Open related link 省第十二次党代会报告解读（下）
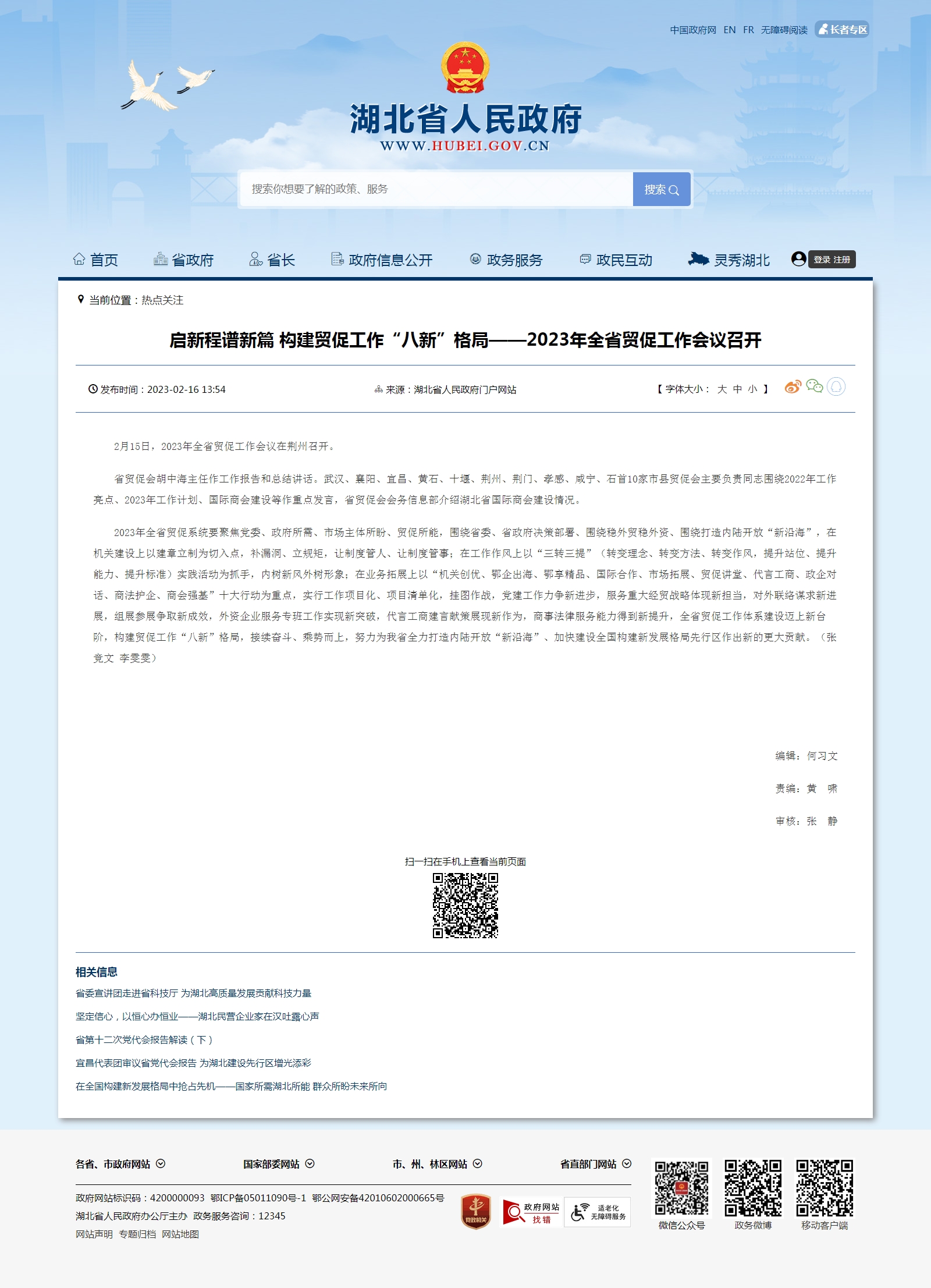 pos(144,1040)
